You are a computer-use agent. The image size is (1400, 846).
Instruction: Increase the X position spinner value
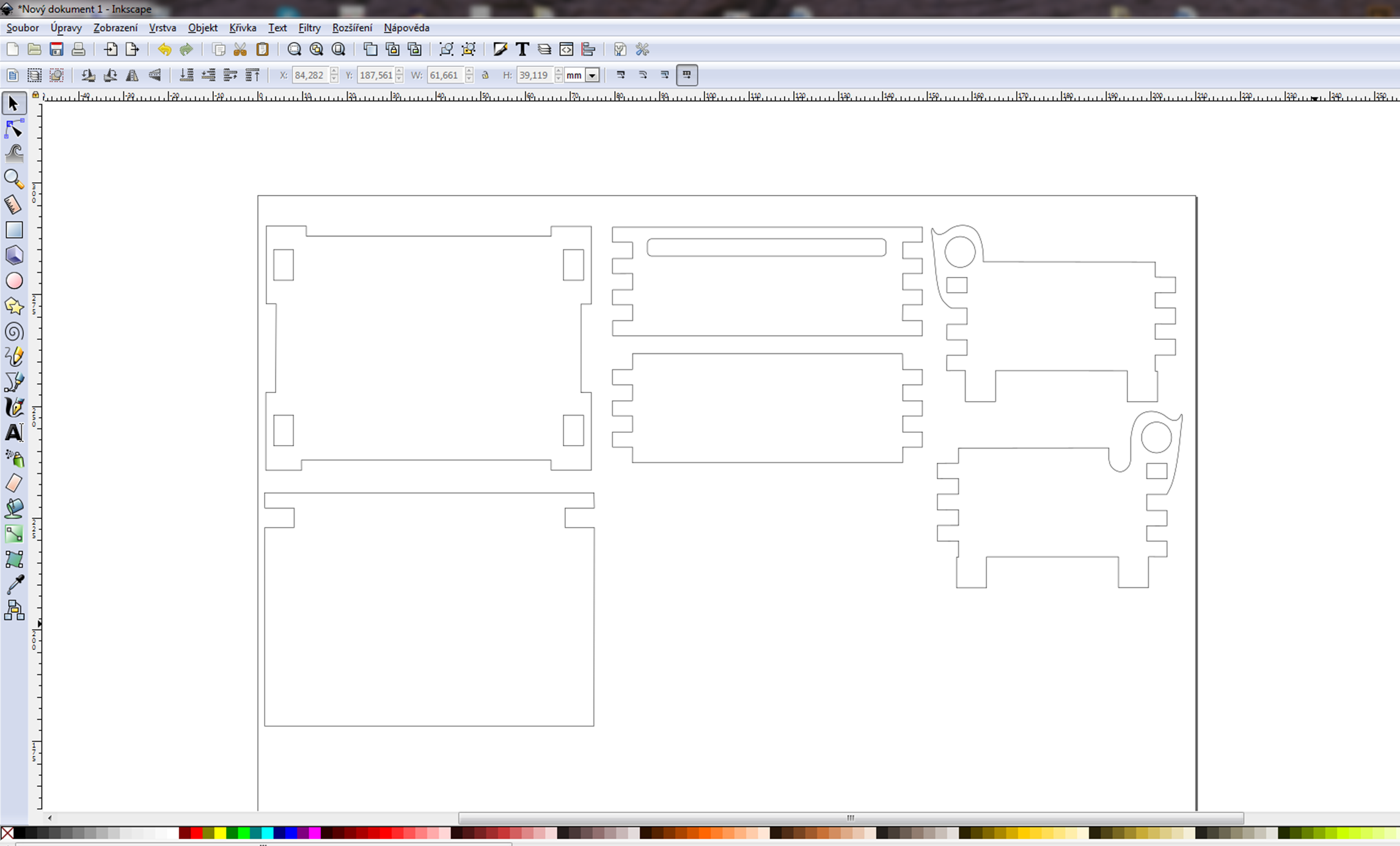tap(334, 72)
